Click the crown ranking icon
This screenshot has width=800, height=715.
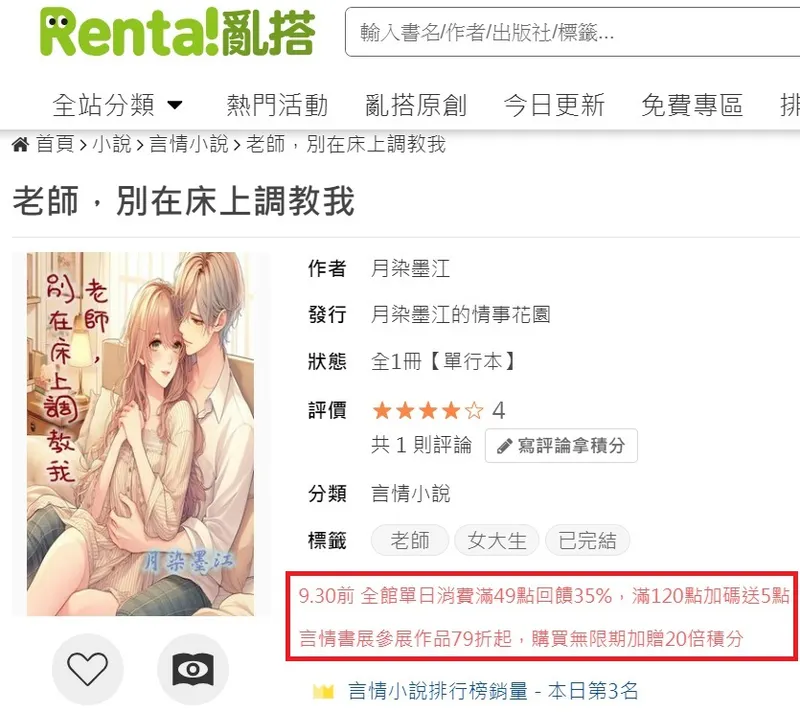pyautogui.click(x=323, y=692)
